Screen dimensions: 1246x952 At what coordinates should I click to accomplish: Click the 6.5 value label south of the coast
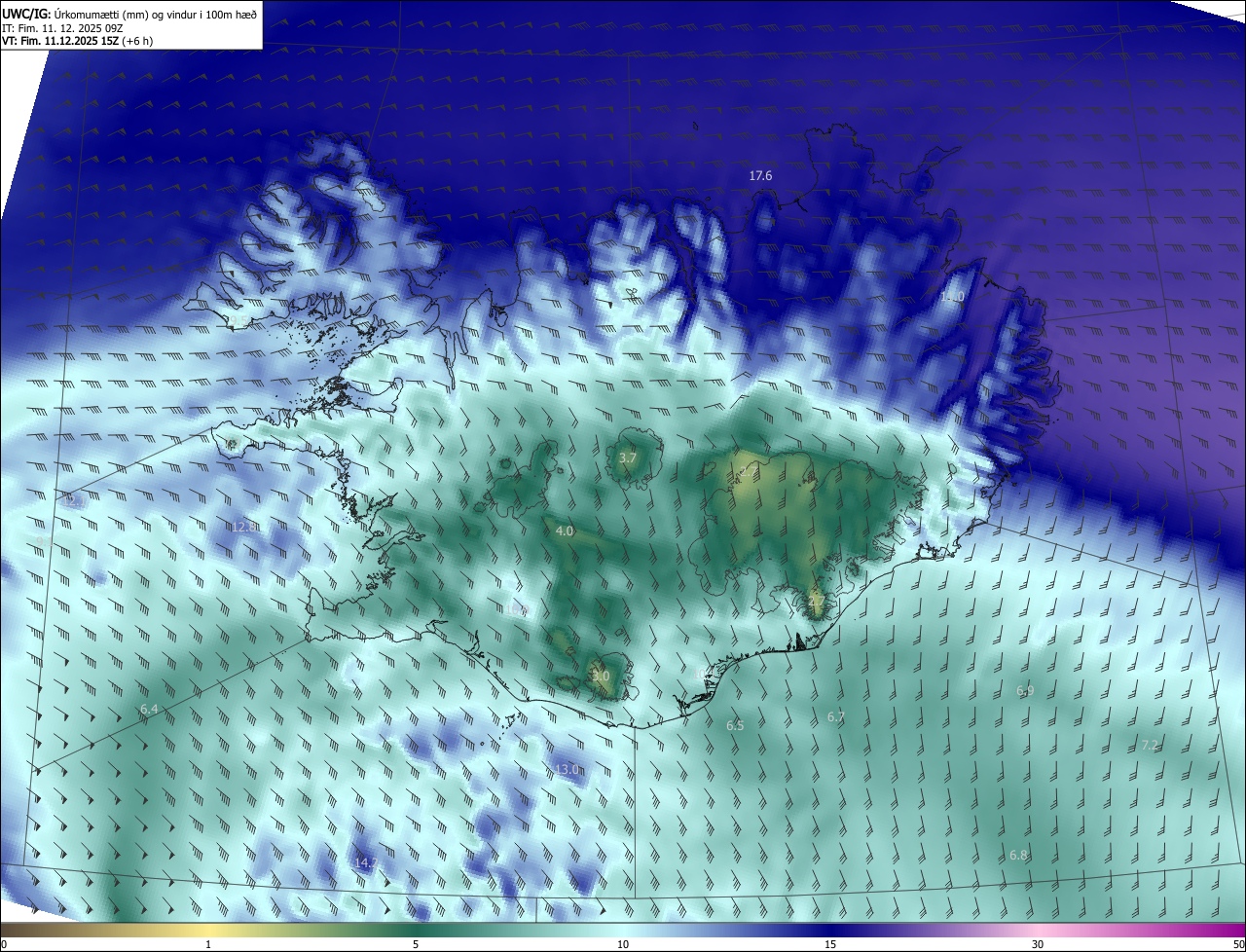[735, 726]
